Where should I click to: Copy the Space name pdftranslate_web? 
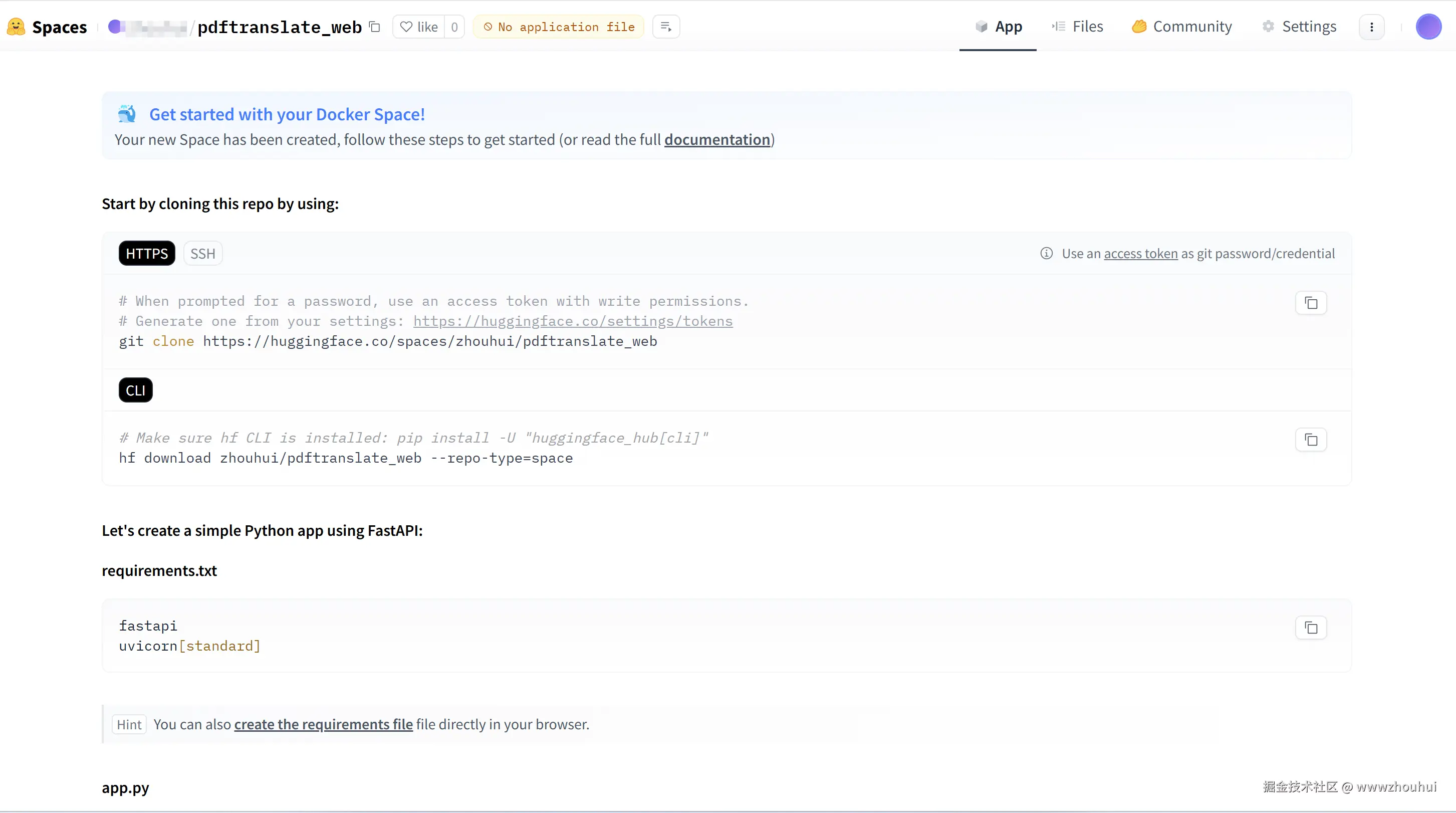coord(374,27)
